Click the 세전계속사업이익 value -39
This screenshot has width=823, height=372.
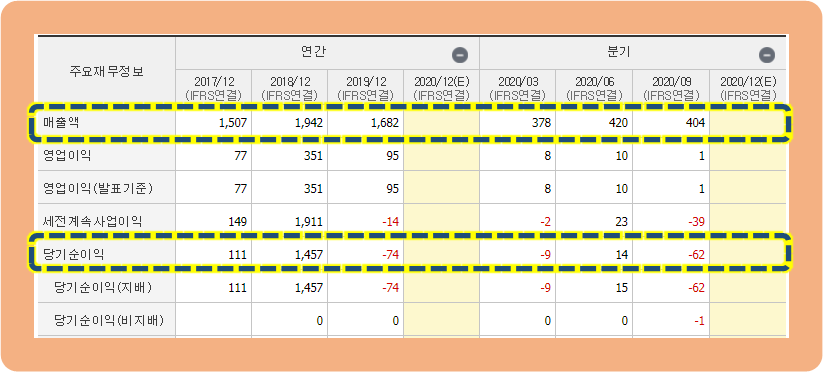[697, 221]
